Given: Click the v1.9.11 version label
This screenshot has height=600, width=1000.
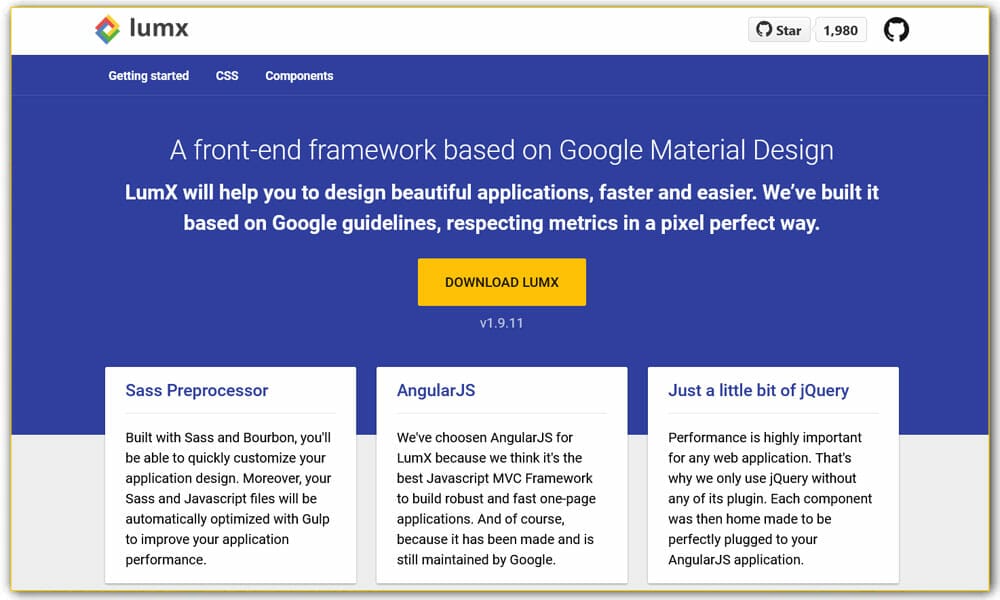Looking at the screenshot, I should pyautogui.click(x=501, y=324).
